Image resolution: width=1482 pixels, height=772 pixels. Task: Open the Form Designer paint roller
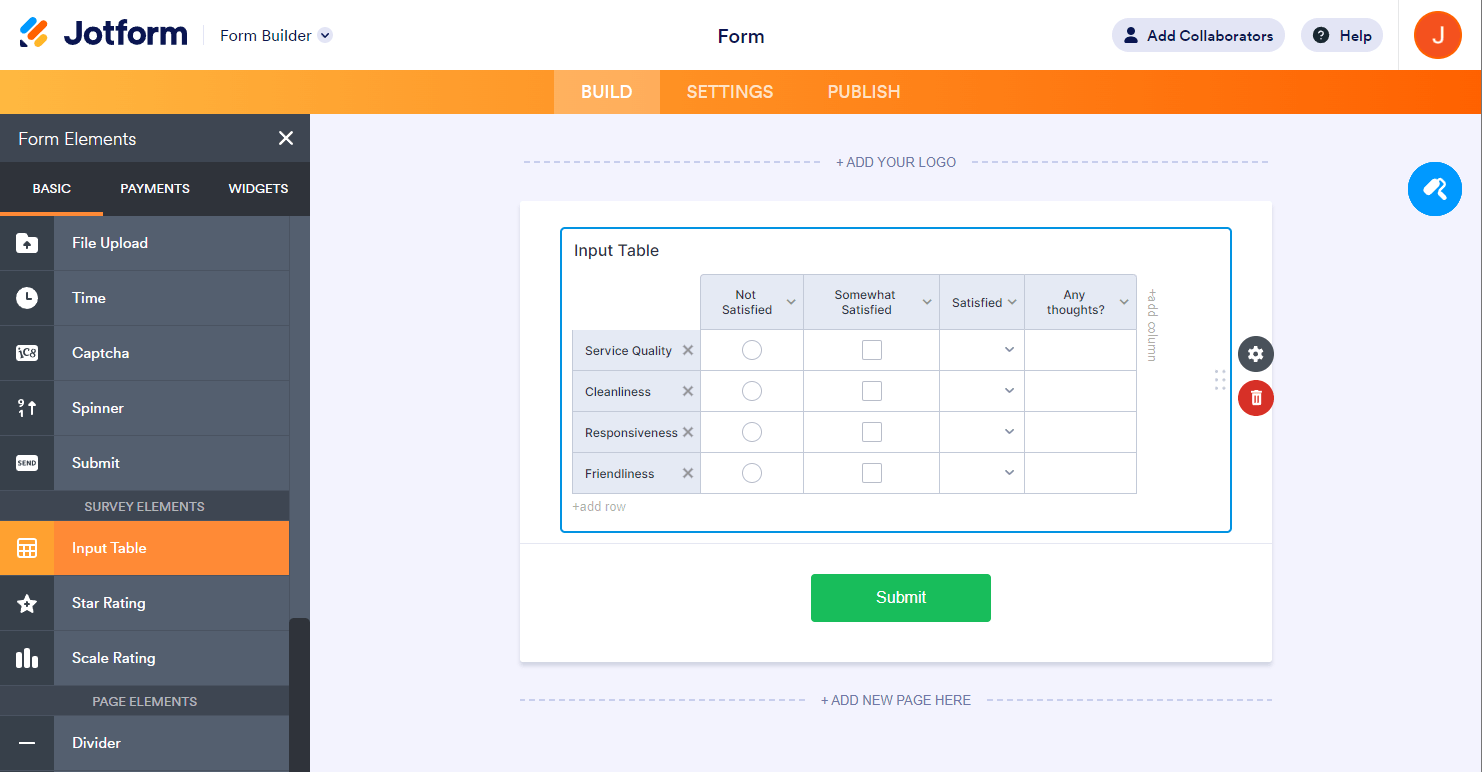pos(1435,188)
